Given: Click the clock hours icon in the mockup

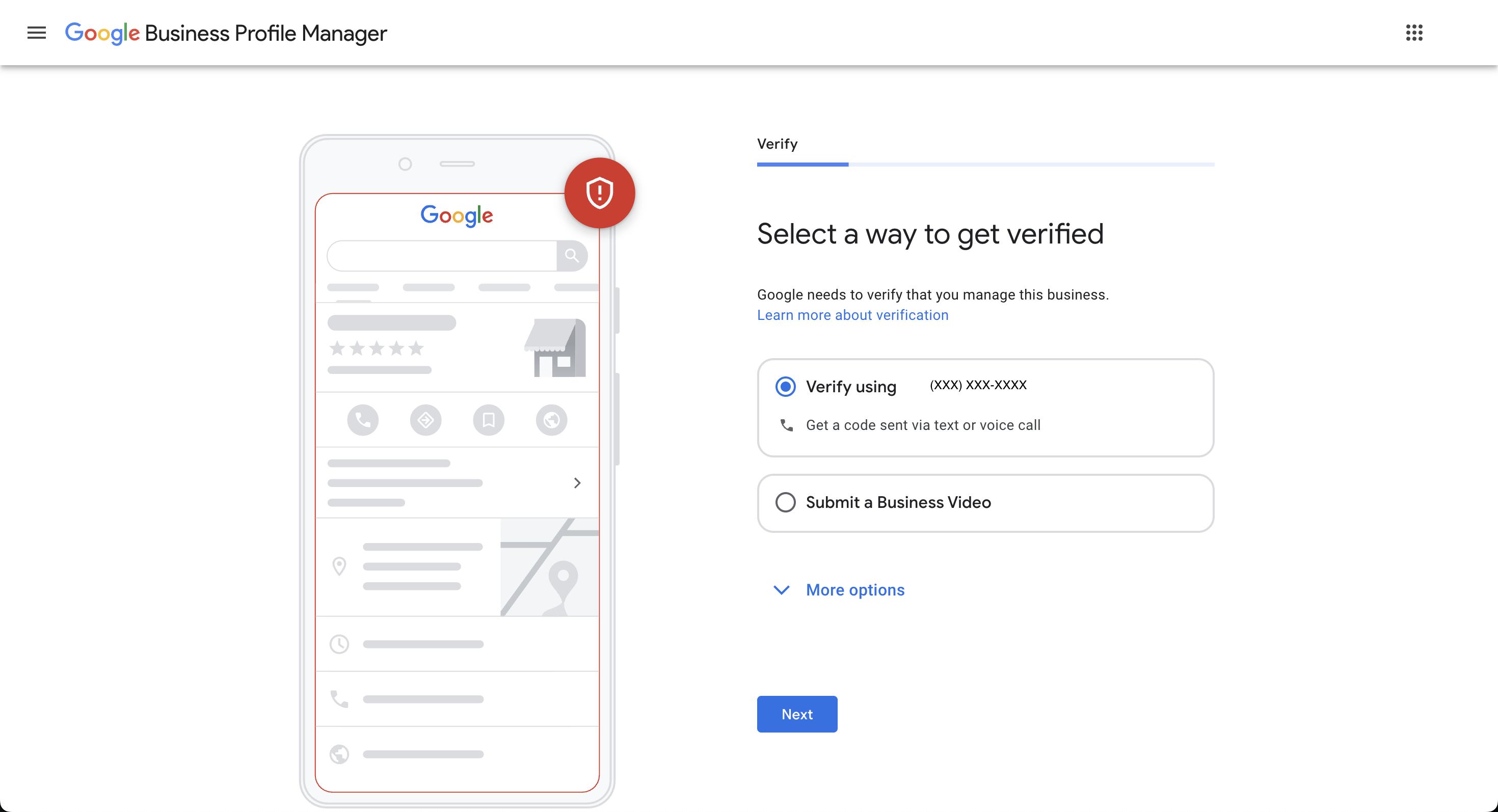Looking at the screenshot, I should (x=339, y=644).
